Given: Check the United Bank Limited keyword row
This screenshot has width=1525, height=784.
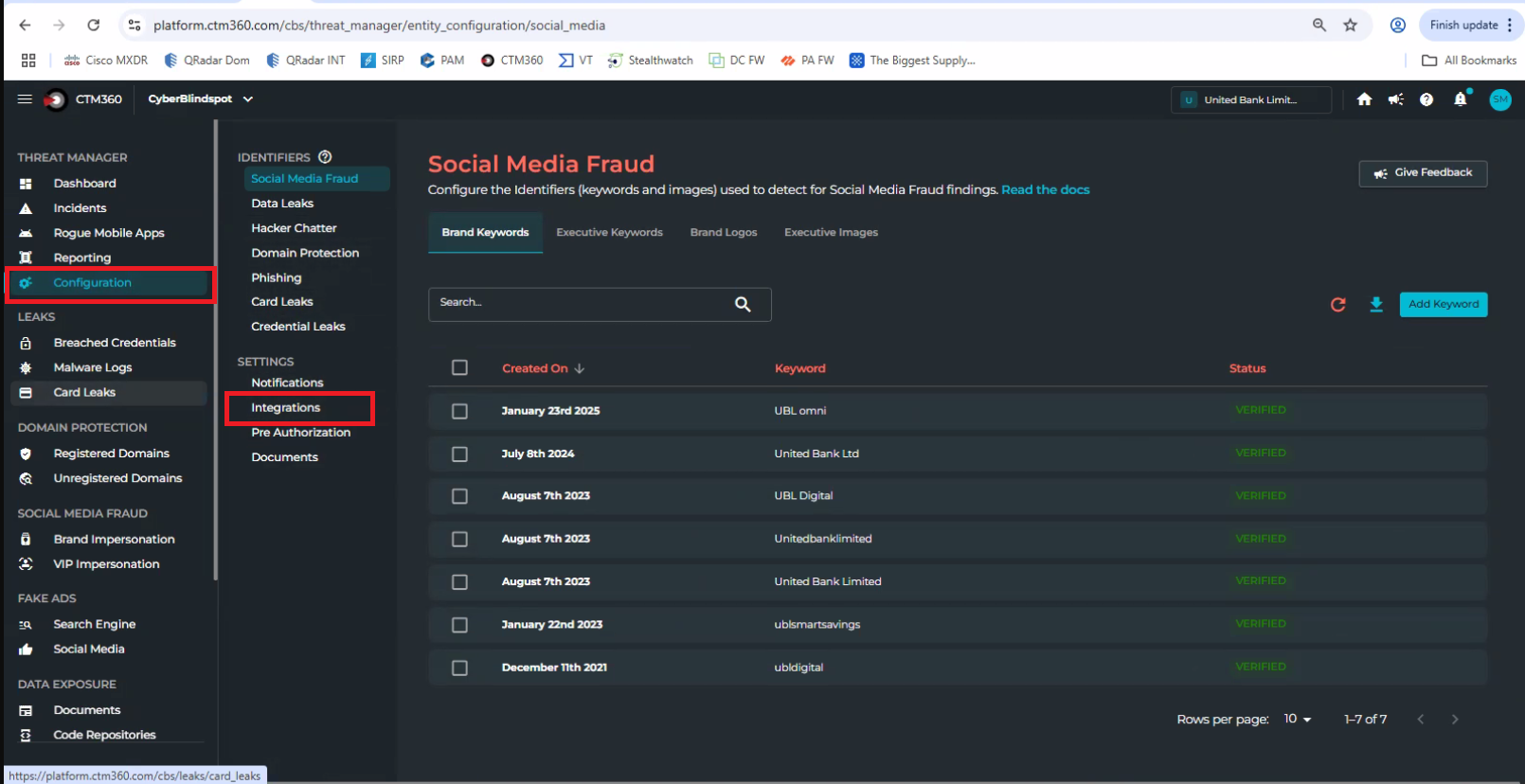Looking at the screenshot, I should click(459, 581).
